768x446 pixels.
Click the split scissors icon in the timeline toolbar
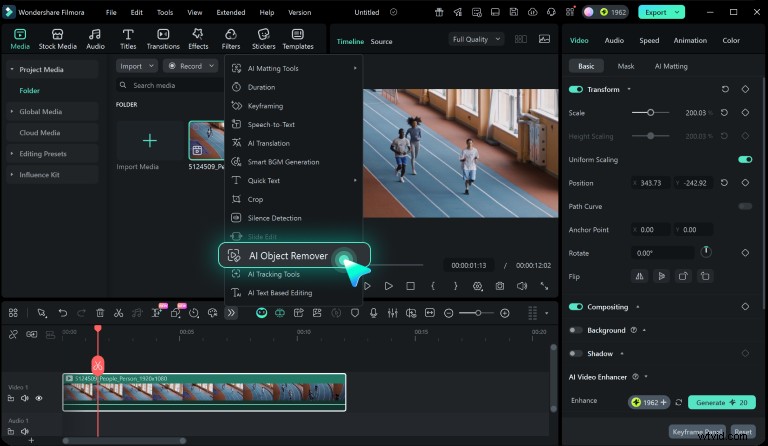(118, 313)
